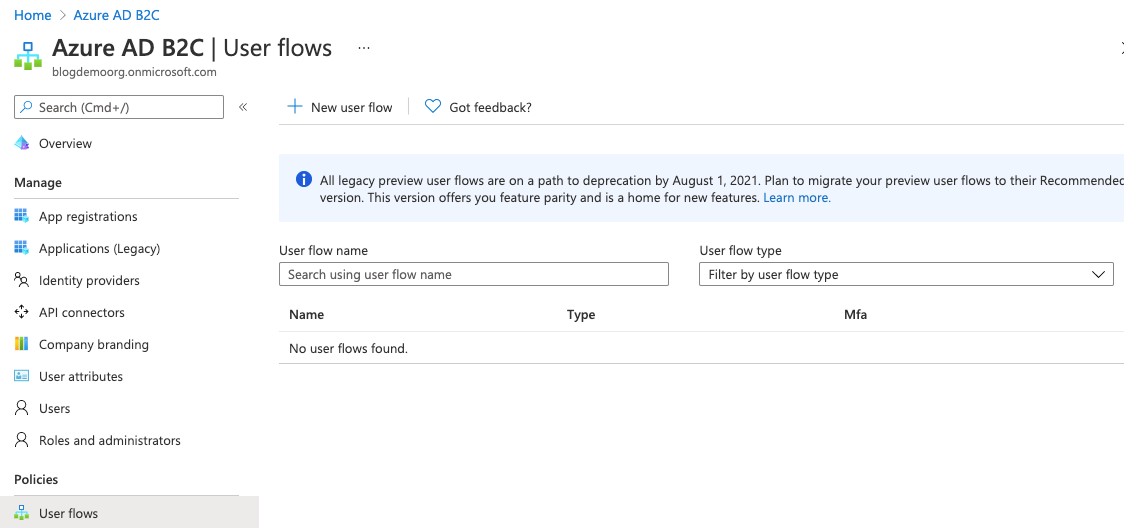This screenshot has width=1124, height=530.
Task: Open the Learn more link
Action: [x=797, y=197]
